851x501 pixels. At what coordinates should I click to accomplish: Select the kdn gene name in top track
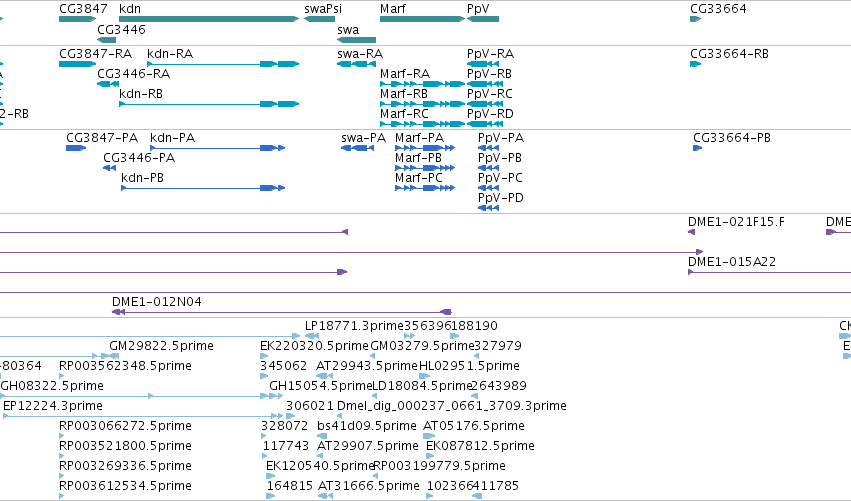tap(130, 9)
